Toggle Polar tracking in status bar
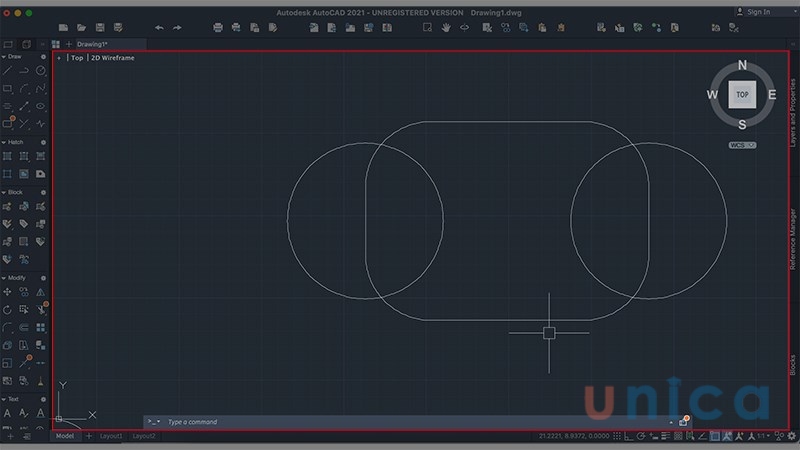The width and height of the screenshot is (800, 450). pyautogui.click(x=641, y=436)
